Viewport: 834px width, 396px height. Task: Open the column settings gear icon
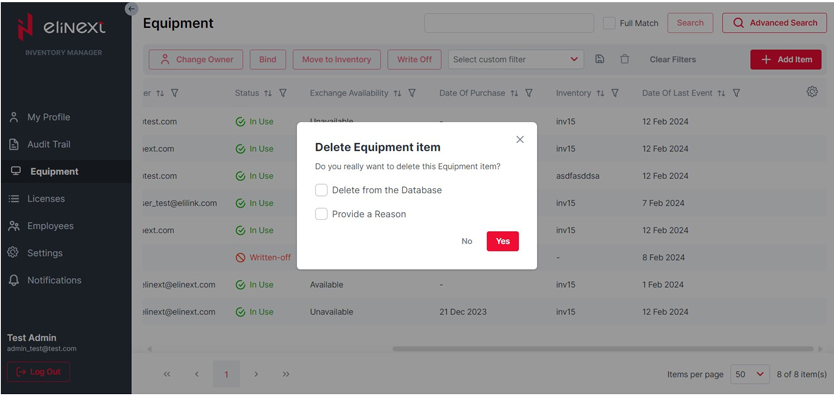coord(812,91)
